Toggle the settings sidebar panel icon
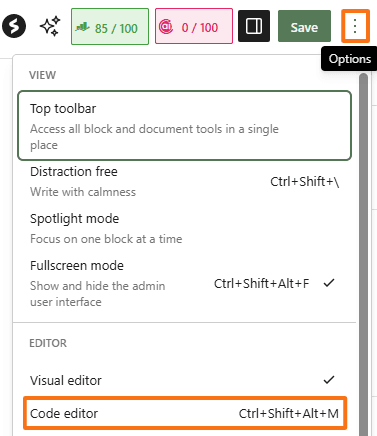Screen dimensions: 377x436 tap(254, 26)
